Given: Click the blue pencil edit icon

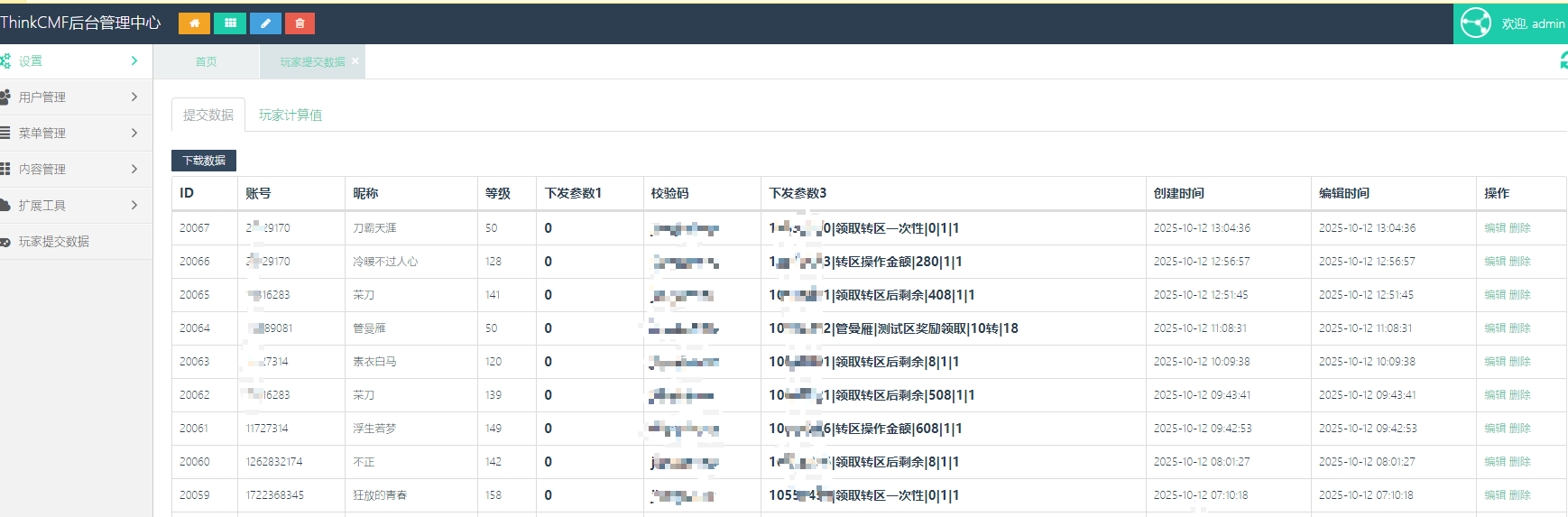Looking at the screenshot, I should (x=265, y=23).
